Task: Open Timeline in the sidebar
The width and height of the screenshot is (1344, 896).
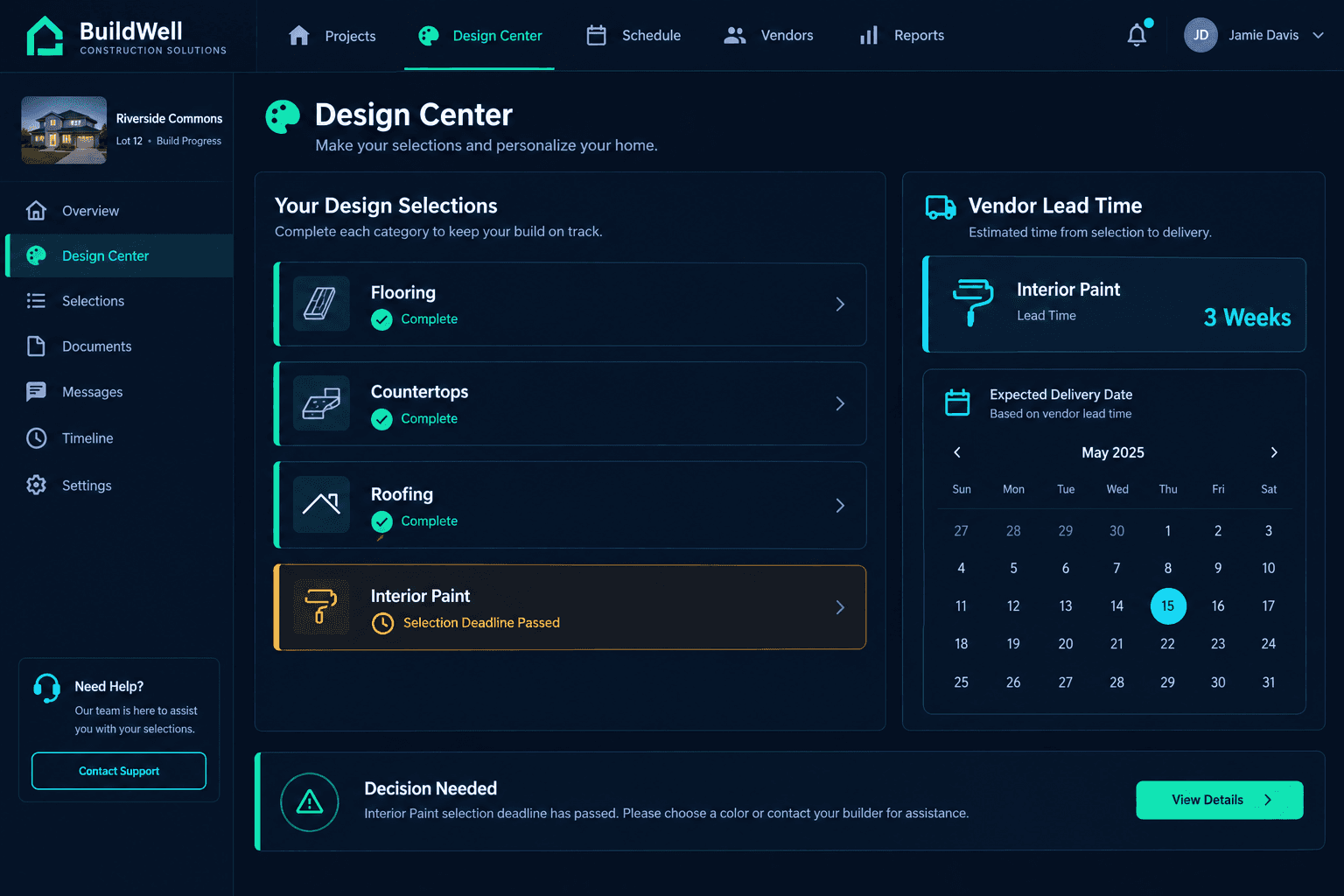Action: [x=119, y=438]
